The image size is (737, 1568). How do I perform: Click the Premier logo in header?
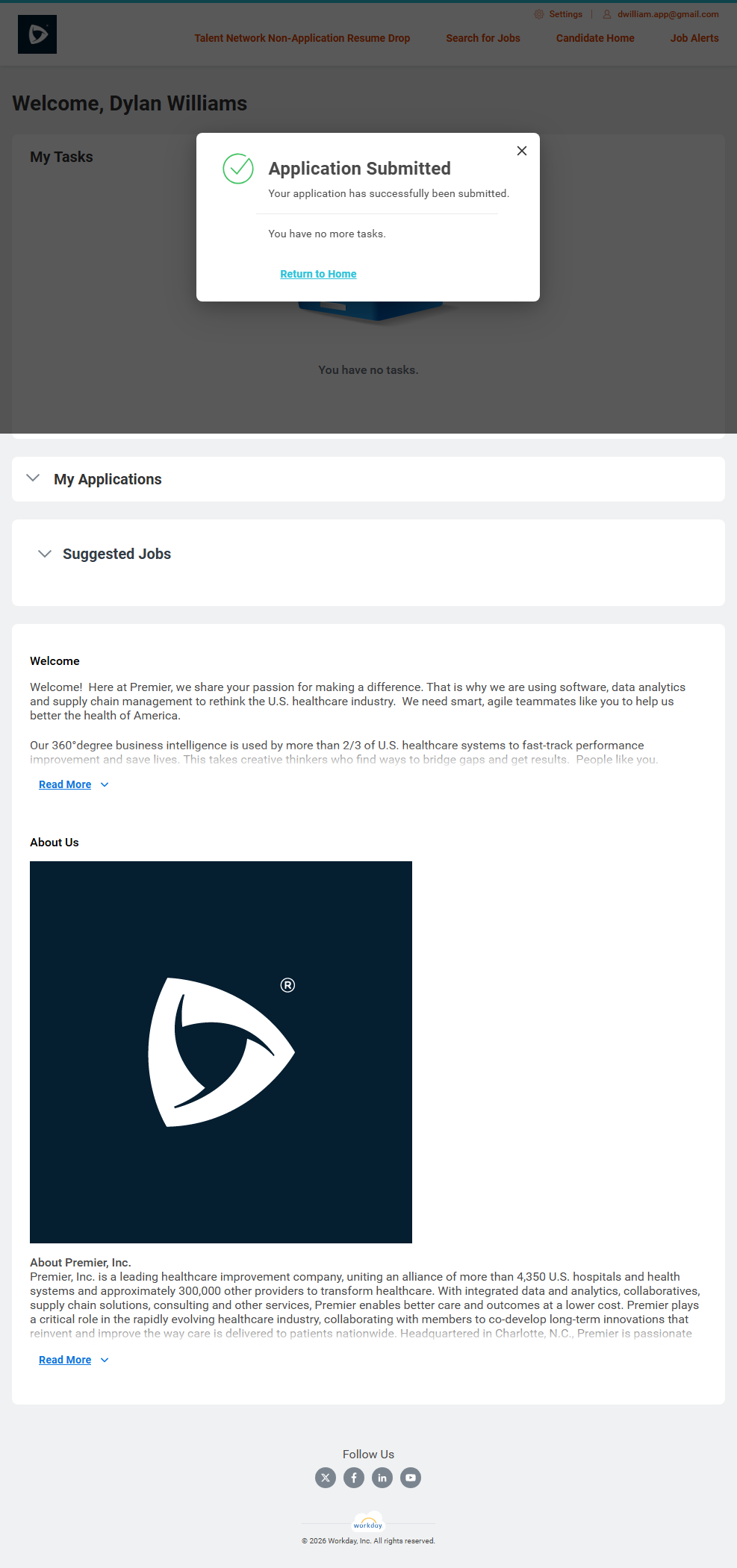(x=37, y=34)
